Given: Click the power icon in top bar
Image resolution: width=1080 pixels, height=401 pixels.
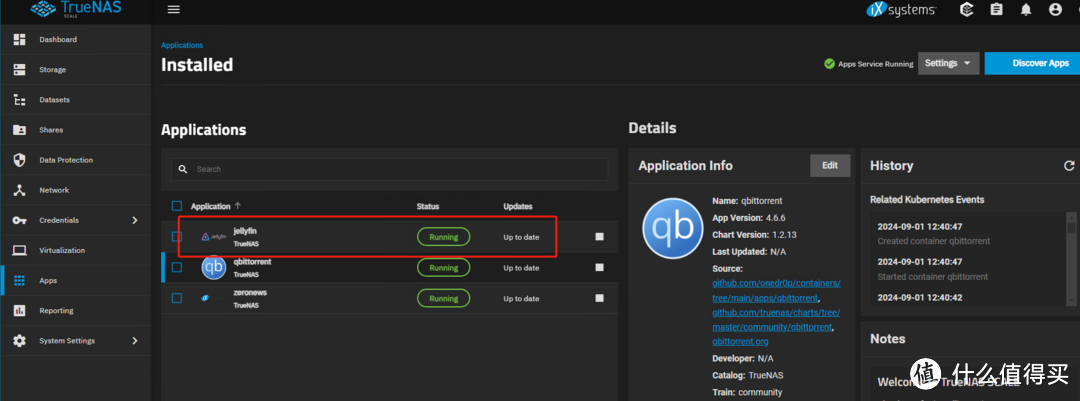Looking at the screenshot, I should (1076, 10).
